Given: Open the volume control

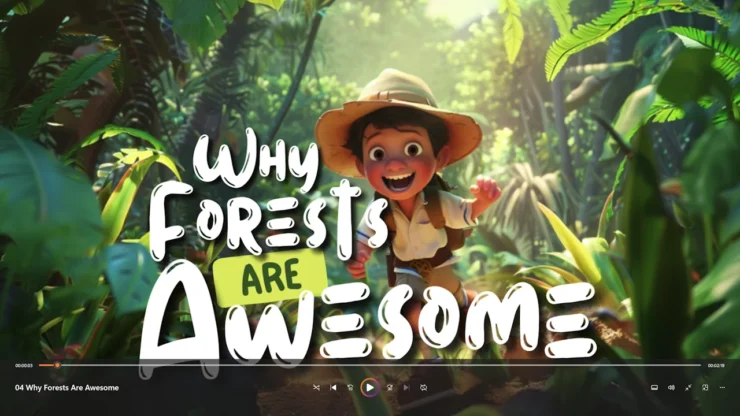Looking at the screenshot, I should click(671, 388).
